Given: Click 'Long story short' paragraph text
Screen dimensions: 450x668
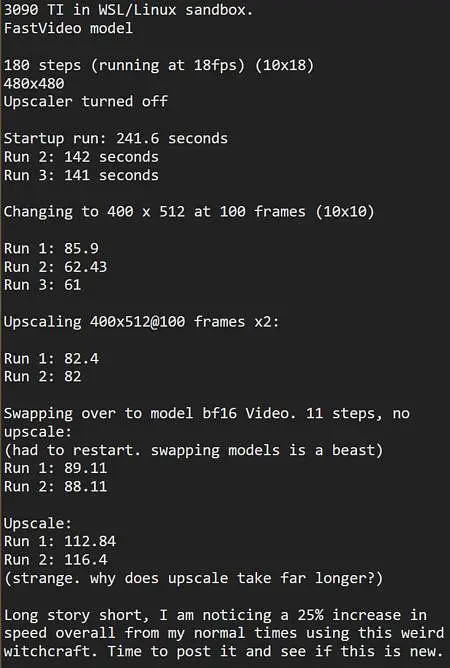Looking at the screenshot, I should pyautogui.click(x=224, y=633).
